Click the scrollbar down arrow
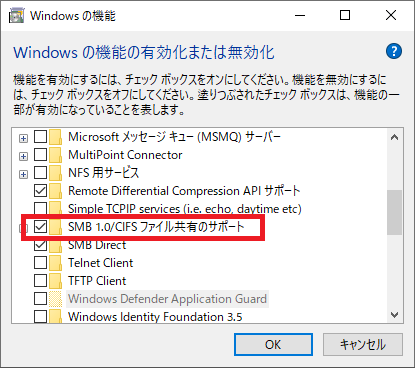The width and height of the screenshot is (415, 368). coord(395,315)
